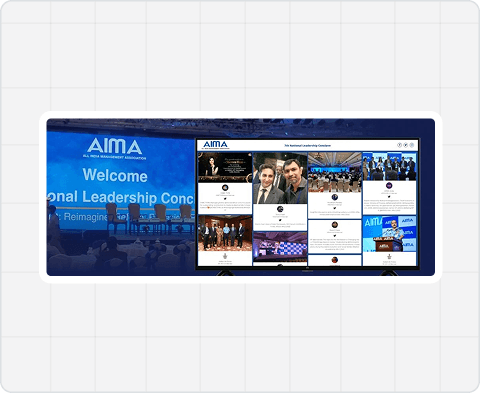480x393 pixels.
Task: Click the username under the carpet group photo avatar
Action: coord(225,261)
